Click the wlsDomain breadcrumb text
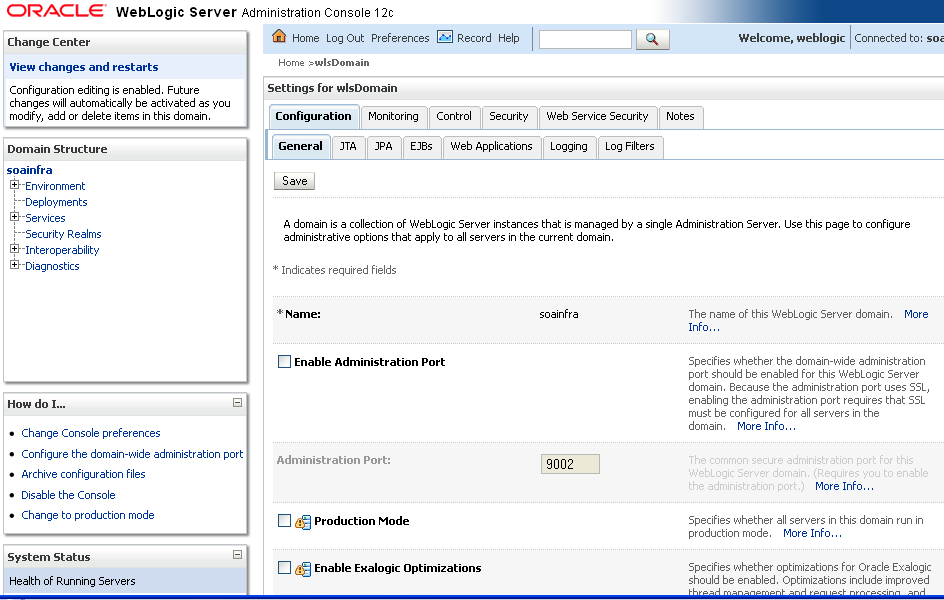 [x=342, y=63]
